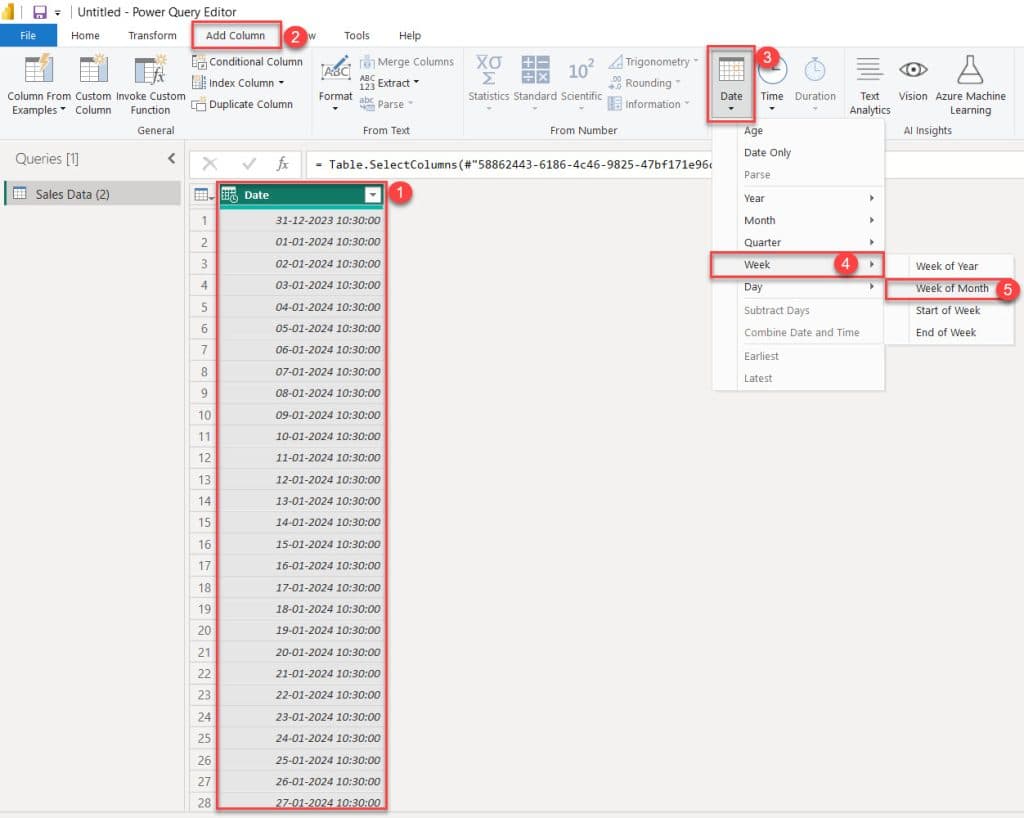
Task: Click the fx formula icon
Action: click(283, 164)
